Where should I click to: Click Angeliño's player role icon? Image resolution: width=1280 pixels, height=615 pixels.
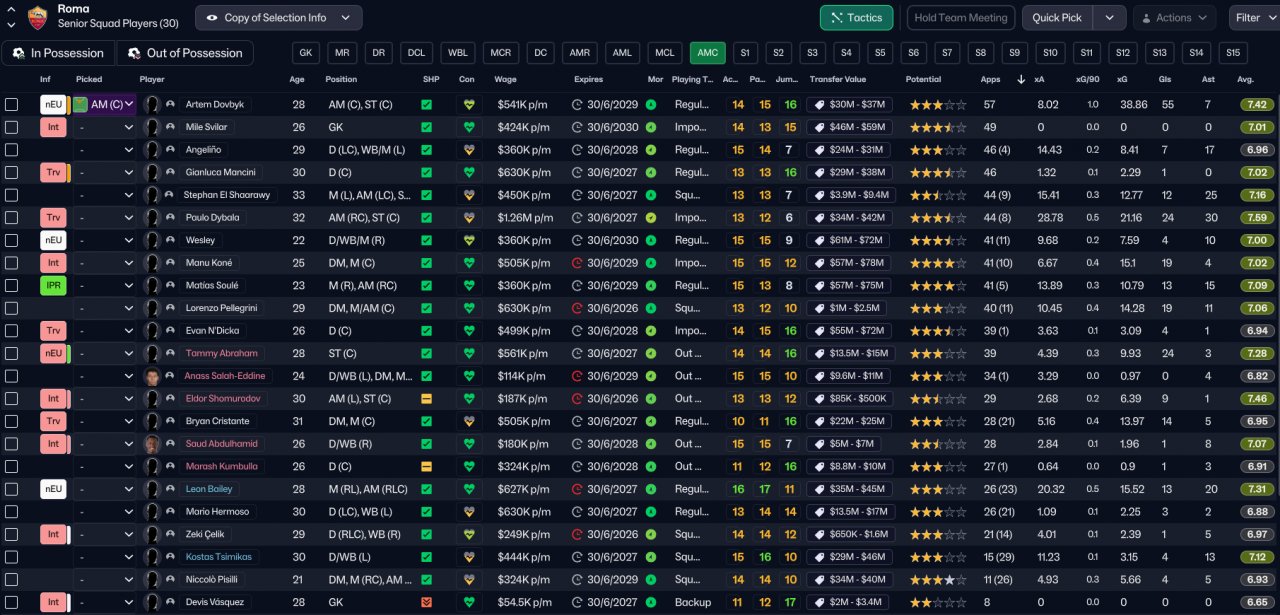click(170, 149)
